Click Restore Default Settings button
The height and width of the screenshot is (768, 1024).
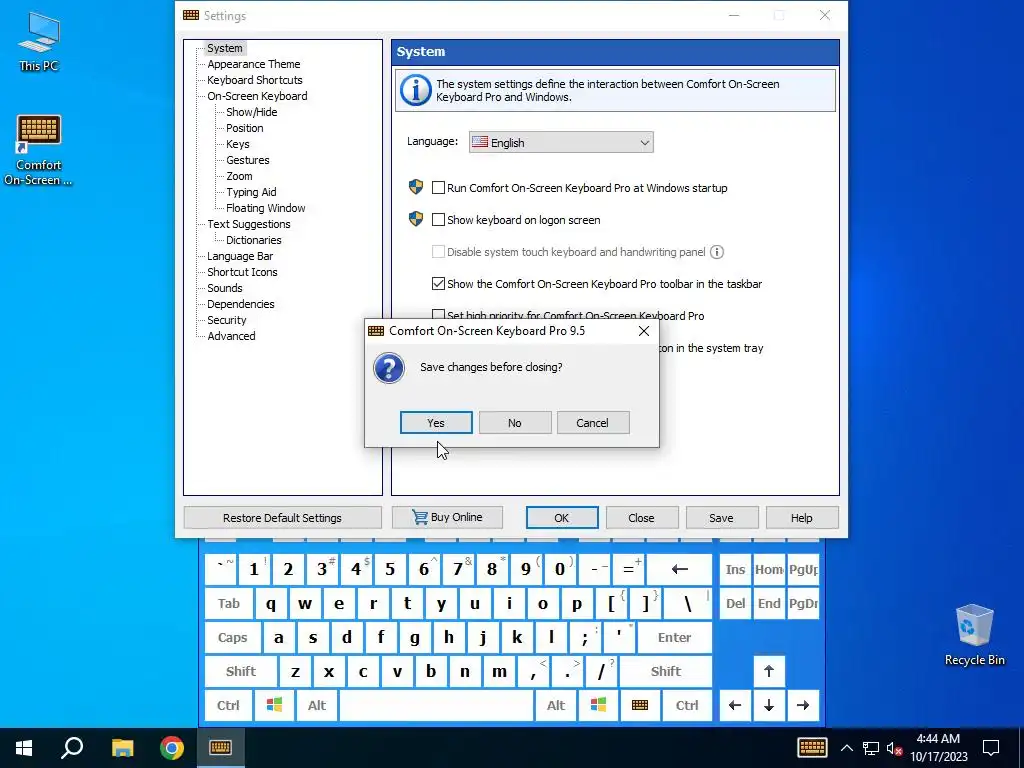coord(282,518)
